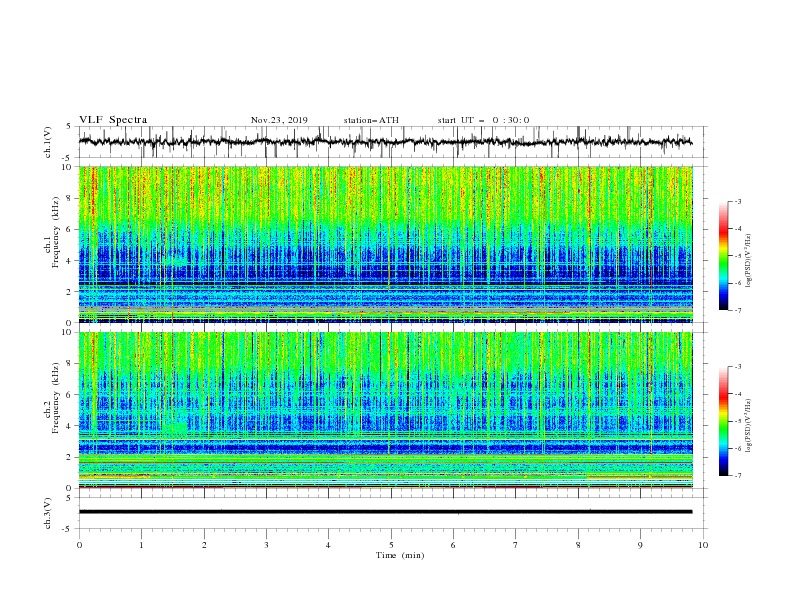Click the "-3" tick on upper colorbar
This screenshot has width=792, height=612.
[x=737, y=201]
